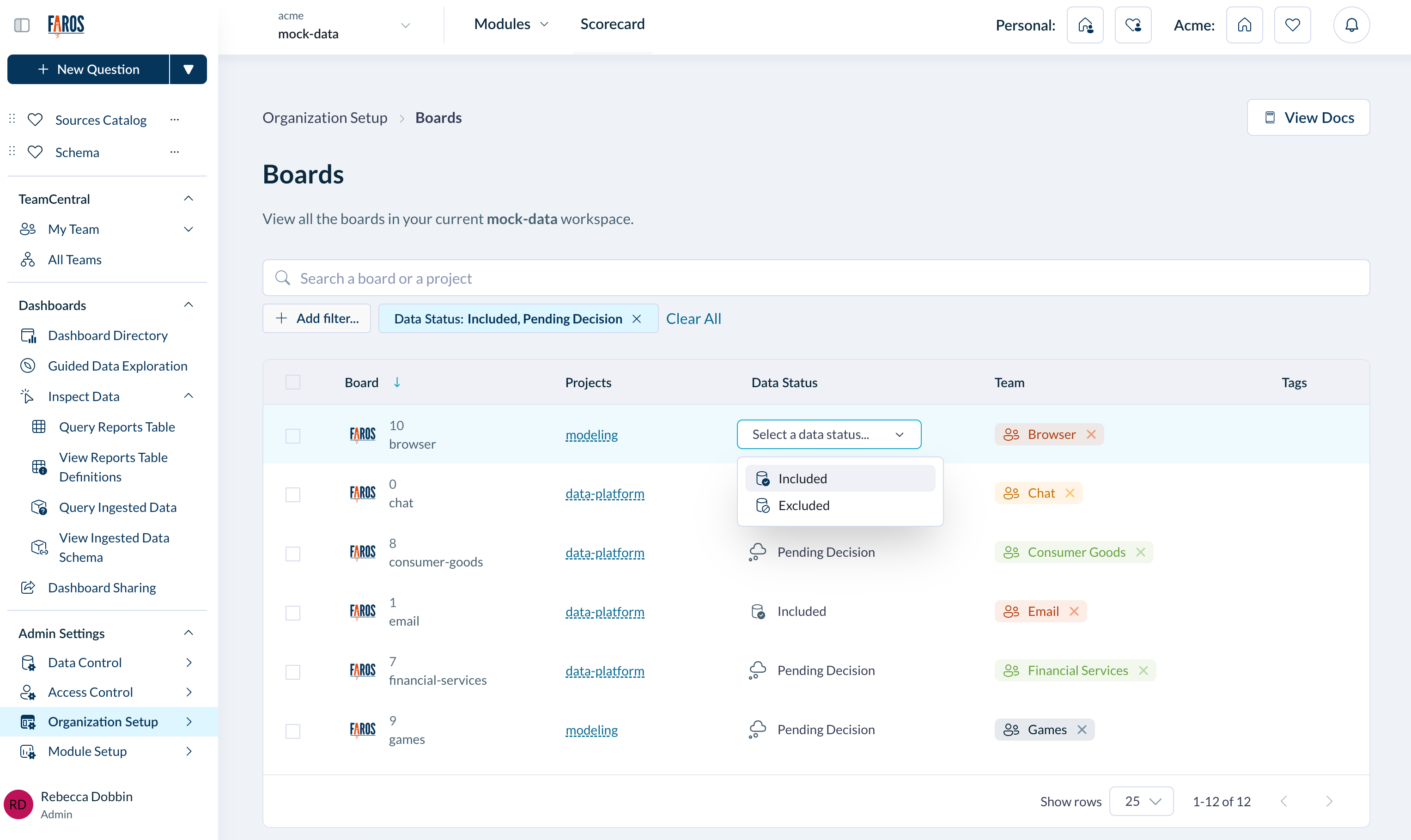
Task: Open Select a data status dropdown
Action: (x=828, y=434)
